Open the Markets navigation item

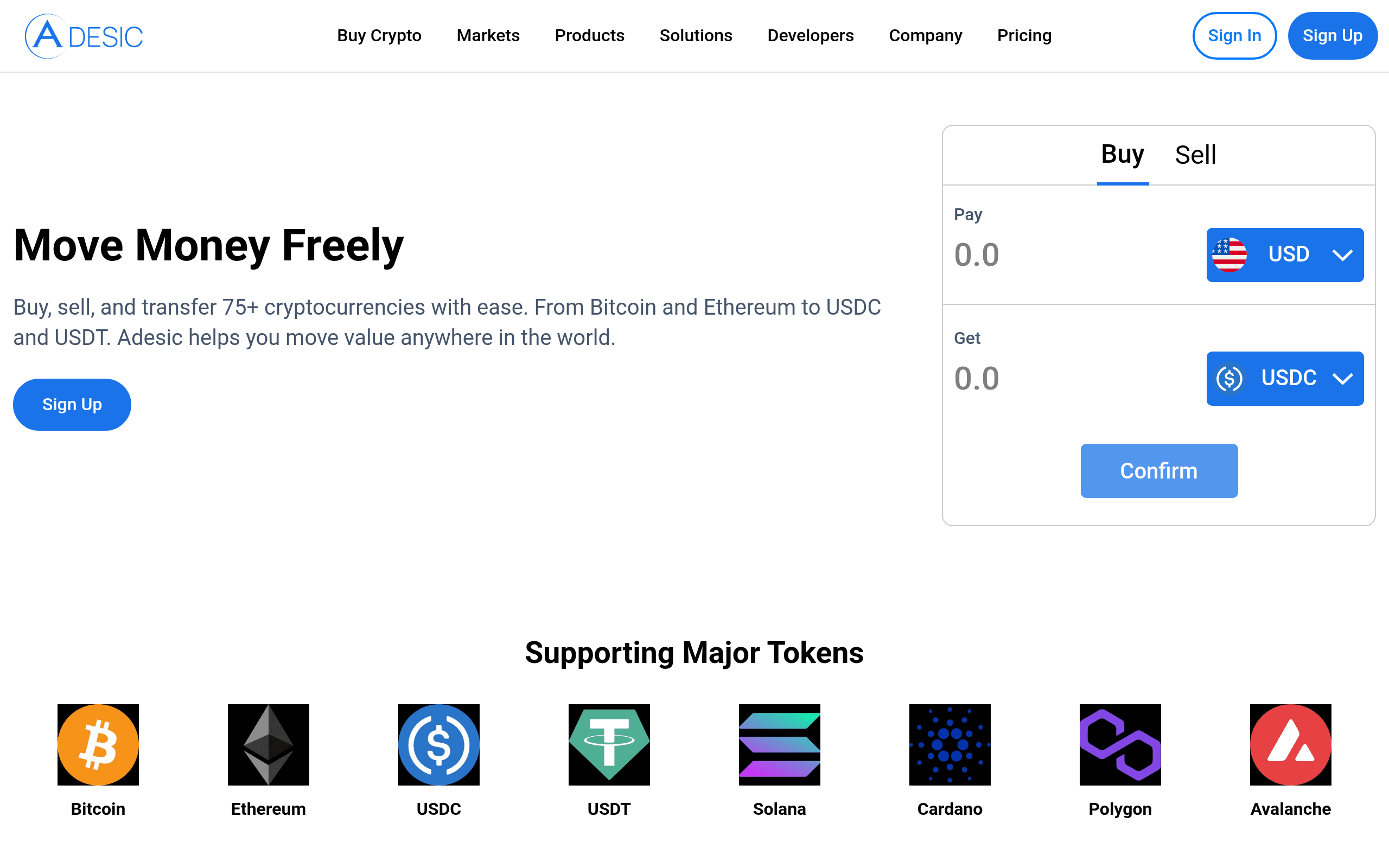pos(488,36)
